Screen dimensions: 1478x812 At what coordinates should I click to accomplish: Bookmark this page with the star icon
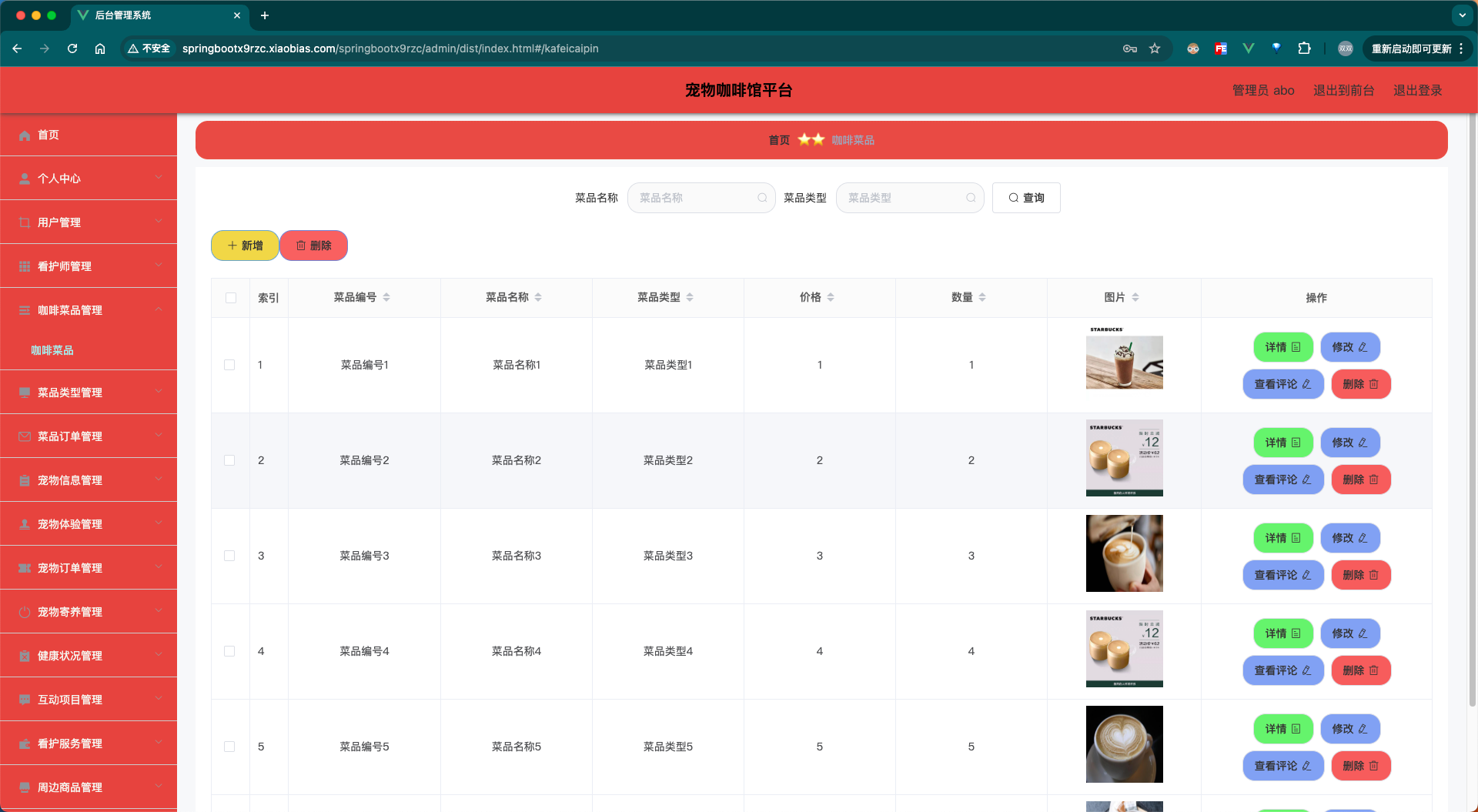tap(1155, 48)
